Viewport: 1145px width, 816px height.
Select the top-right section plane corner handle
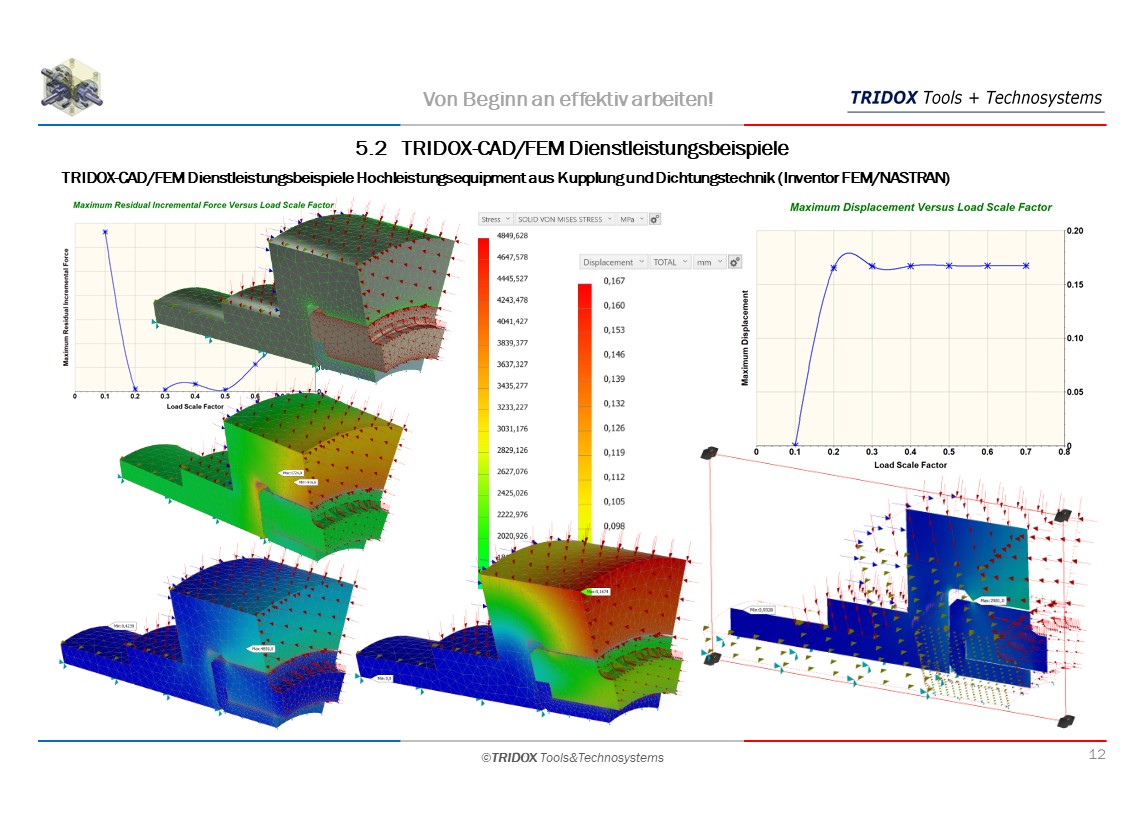point(1063,515)
